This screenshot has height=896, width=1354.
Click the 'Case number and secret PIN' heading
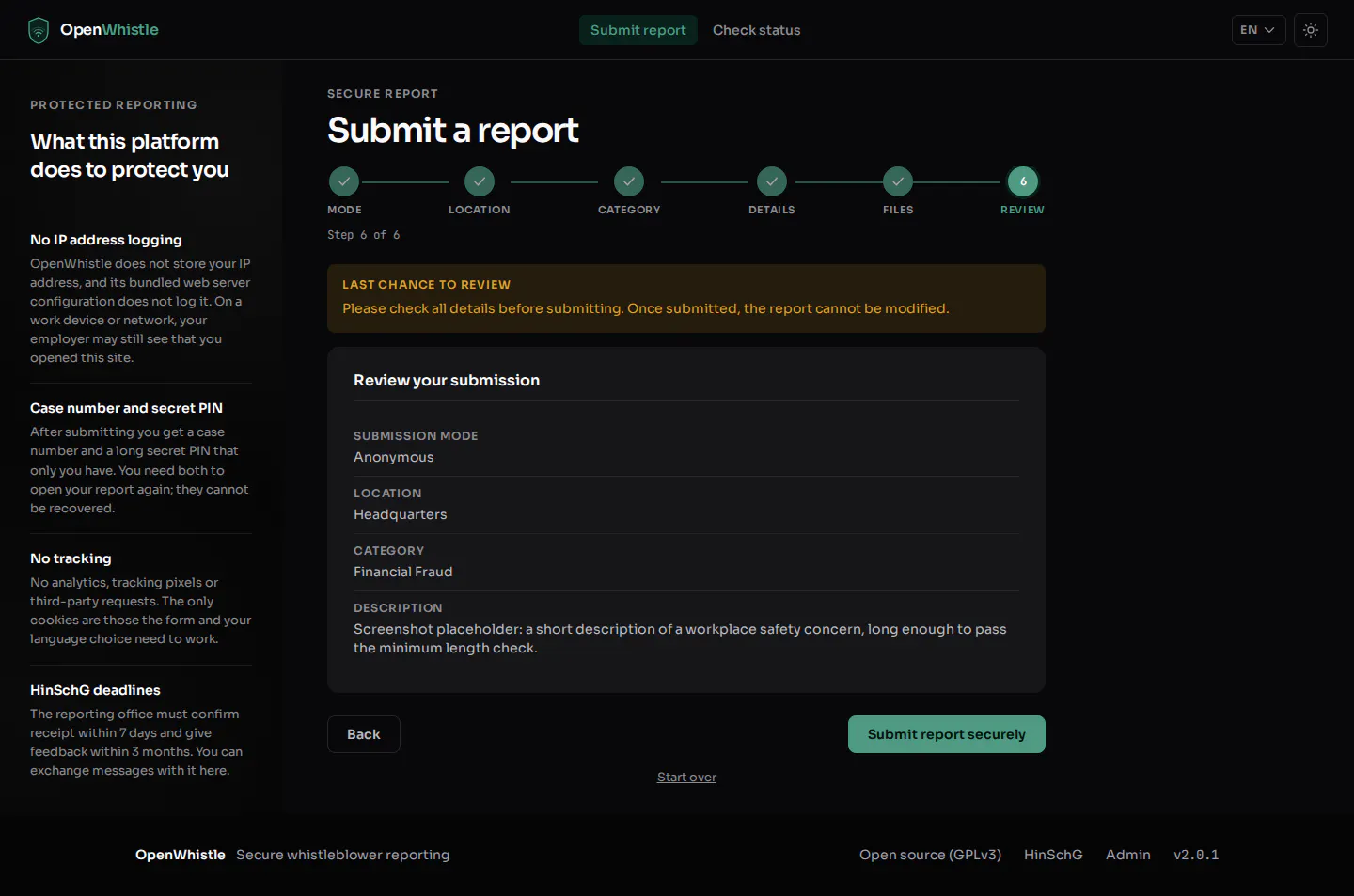(x=126, y=408)
